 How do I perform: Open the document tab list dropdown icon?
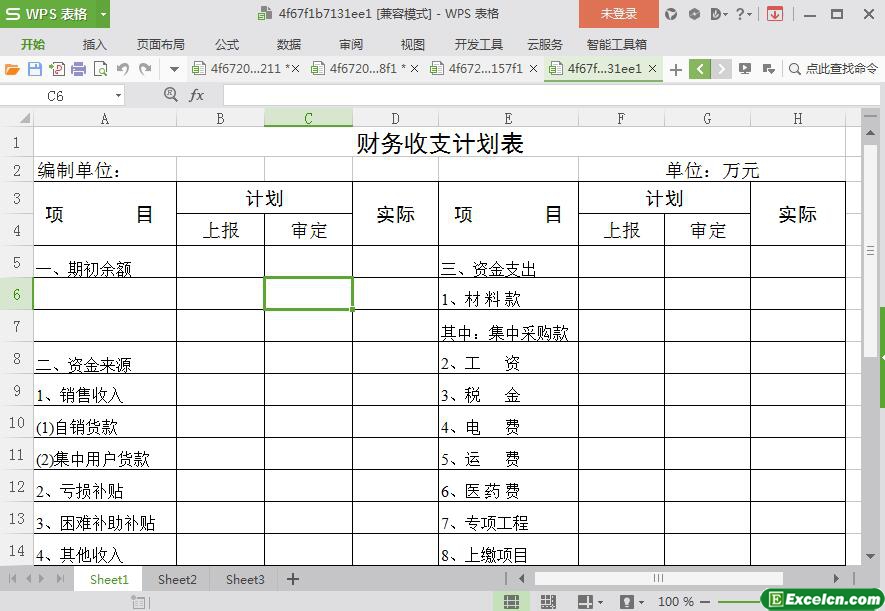click(768, 69)
